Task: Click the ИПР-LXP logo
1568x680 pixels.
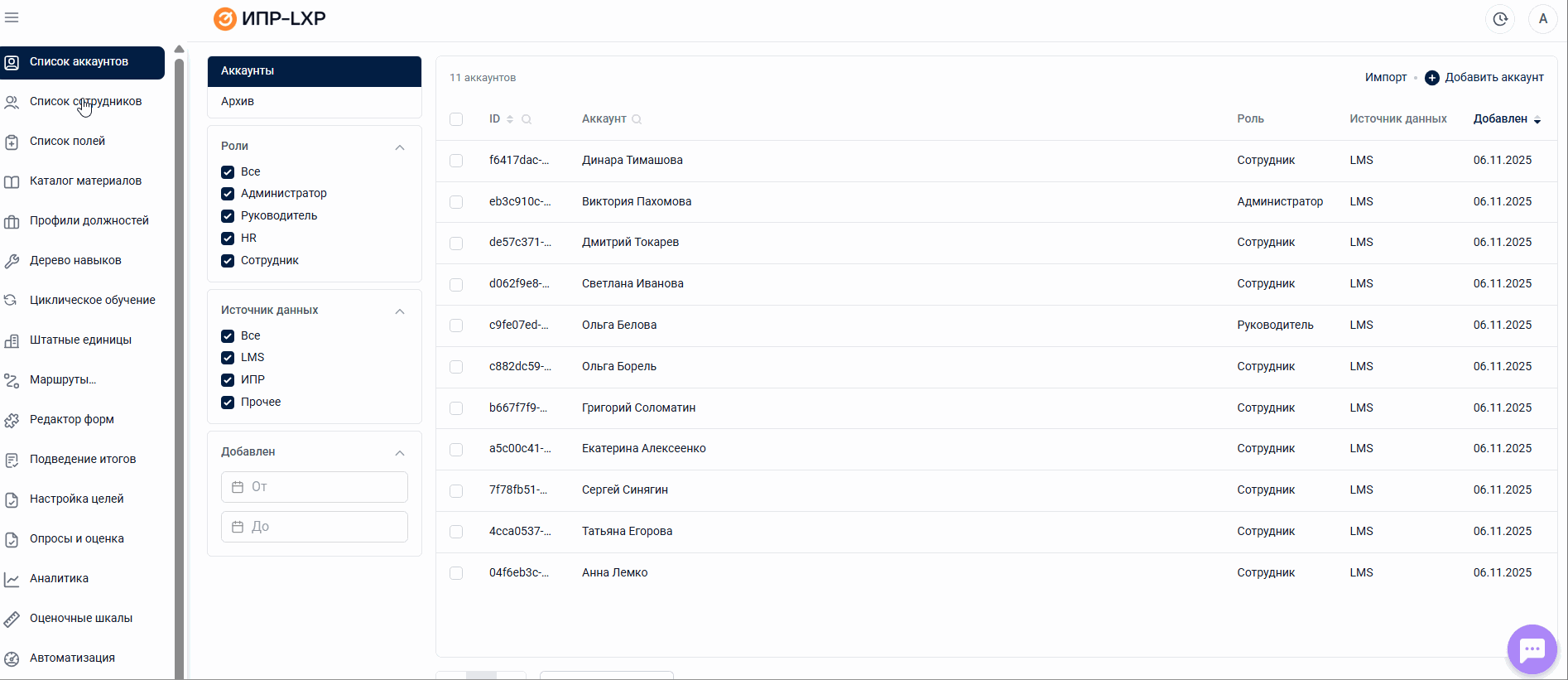Action: pyautogui.click(x=270, y=18)
